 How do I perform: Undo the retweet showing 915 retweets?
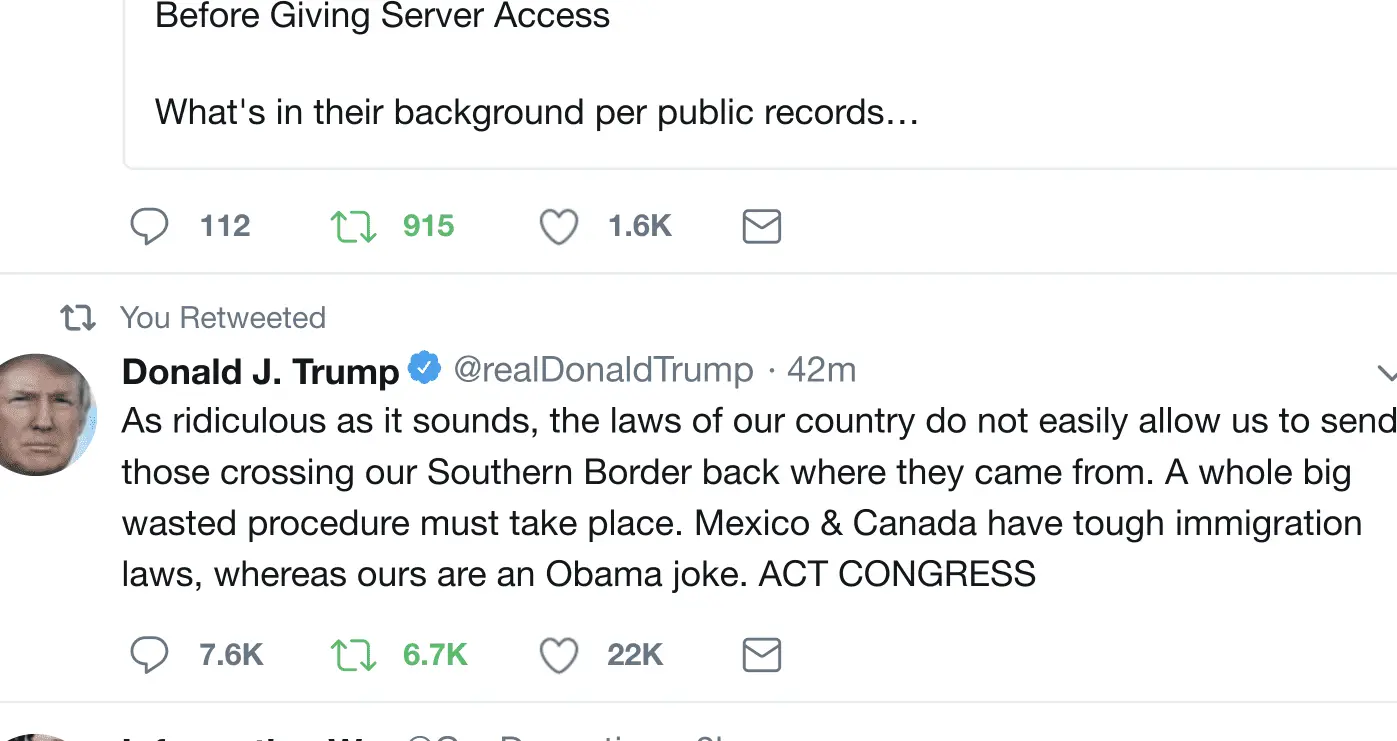click(x=353, y=227)
